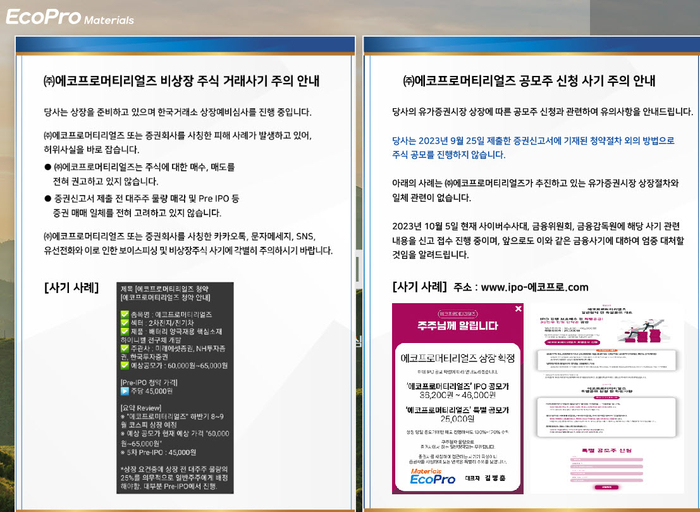Image resolution: width=700 pixels, height=512 pixels.
Task: Click line 당사의 유가증권시장 상장에 따른 공모주
Action: 542,112
